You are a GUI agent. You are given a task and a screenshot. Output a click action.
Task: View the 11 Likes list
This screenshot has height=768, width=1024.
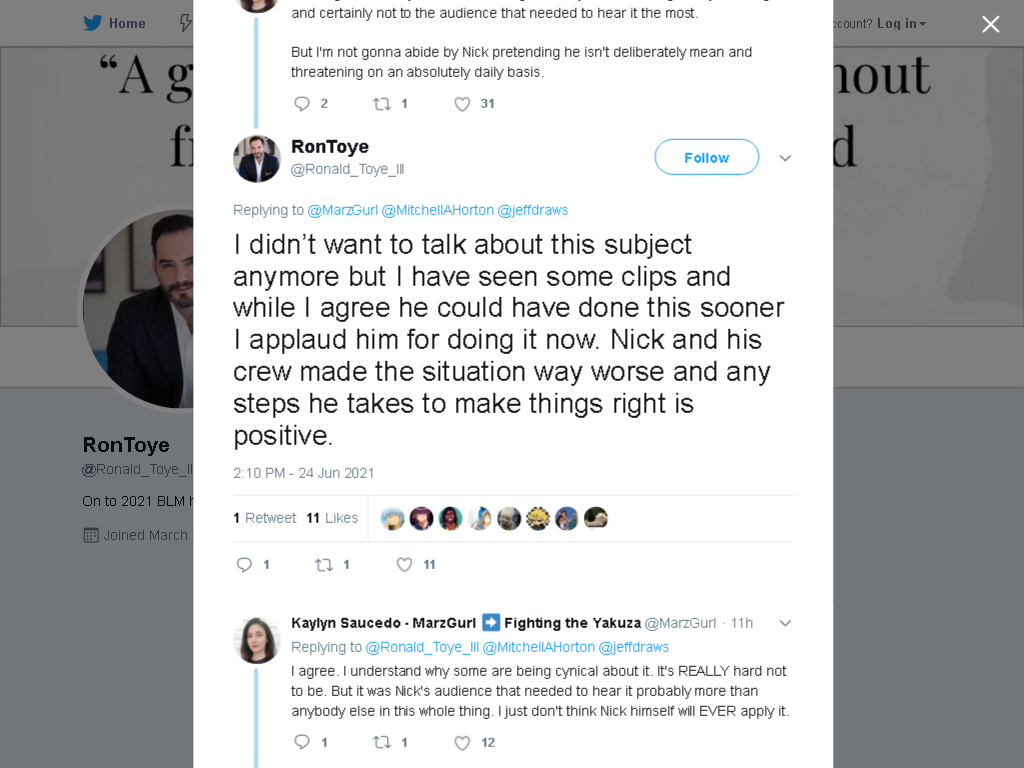pos(332,518)
